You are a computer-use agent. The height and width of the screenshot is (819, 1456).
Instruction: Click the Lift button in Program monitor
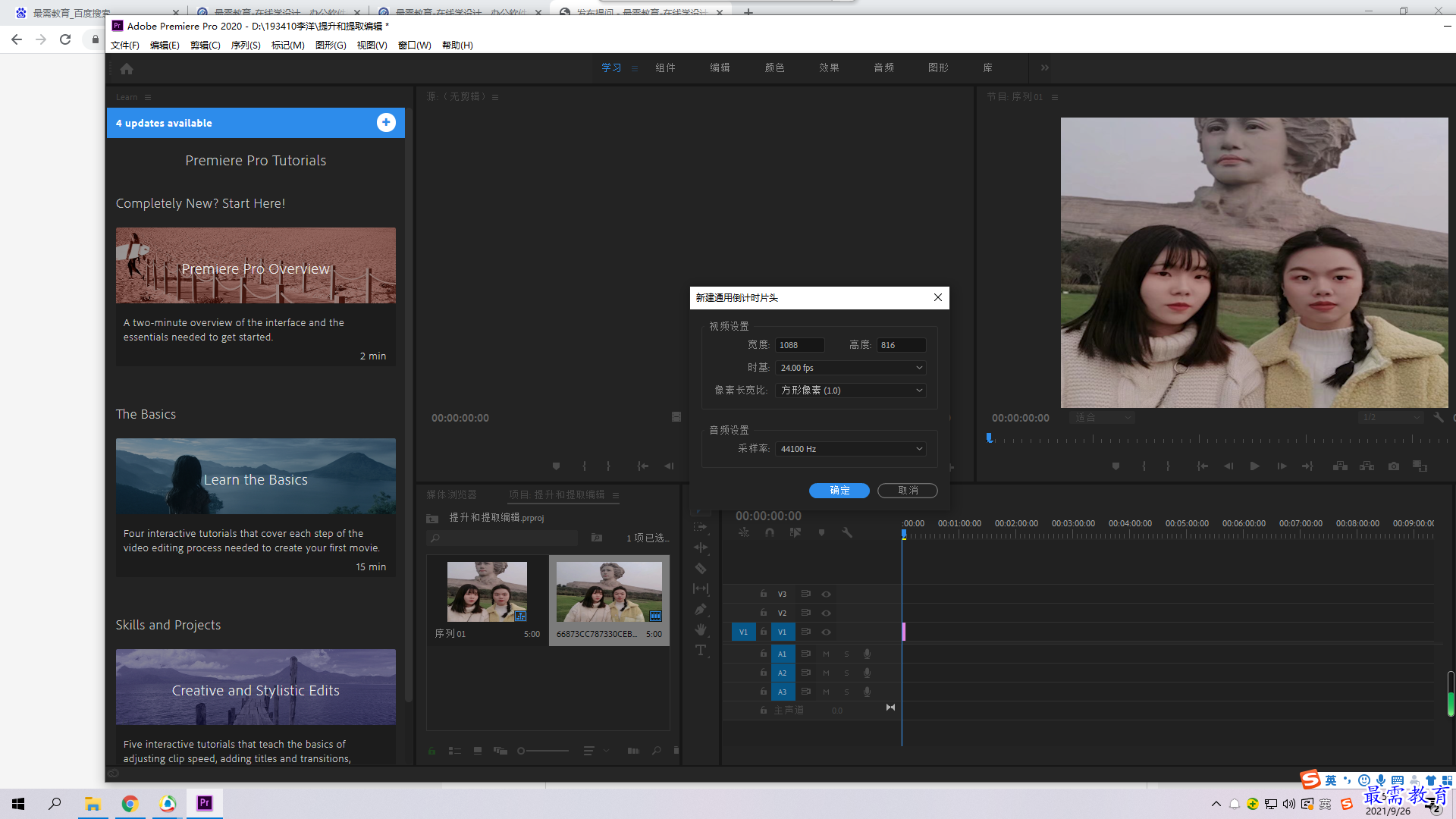[1340, 466]
